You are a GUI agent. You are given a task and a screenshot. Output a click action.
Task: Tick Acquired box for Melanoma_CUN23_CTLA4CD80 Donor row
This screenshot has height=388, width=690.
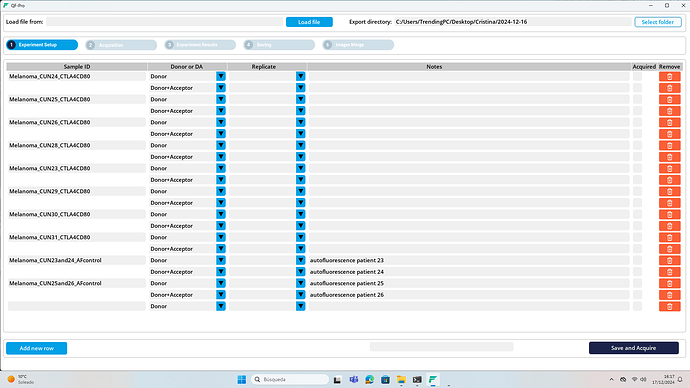(637, 168)
